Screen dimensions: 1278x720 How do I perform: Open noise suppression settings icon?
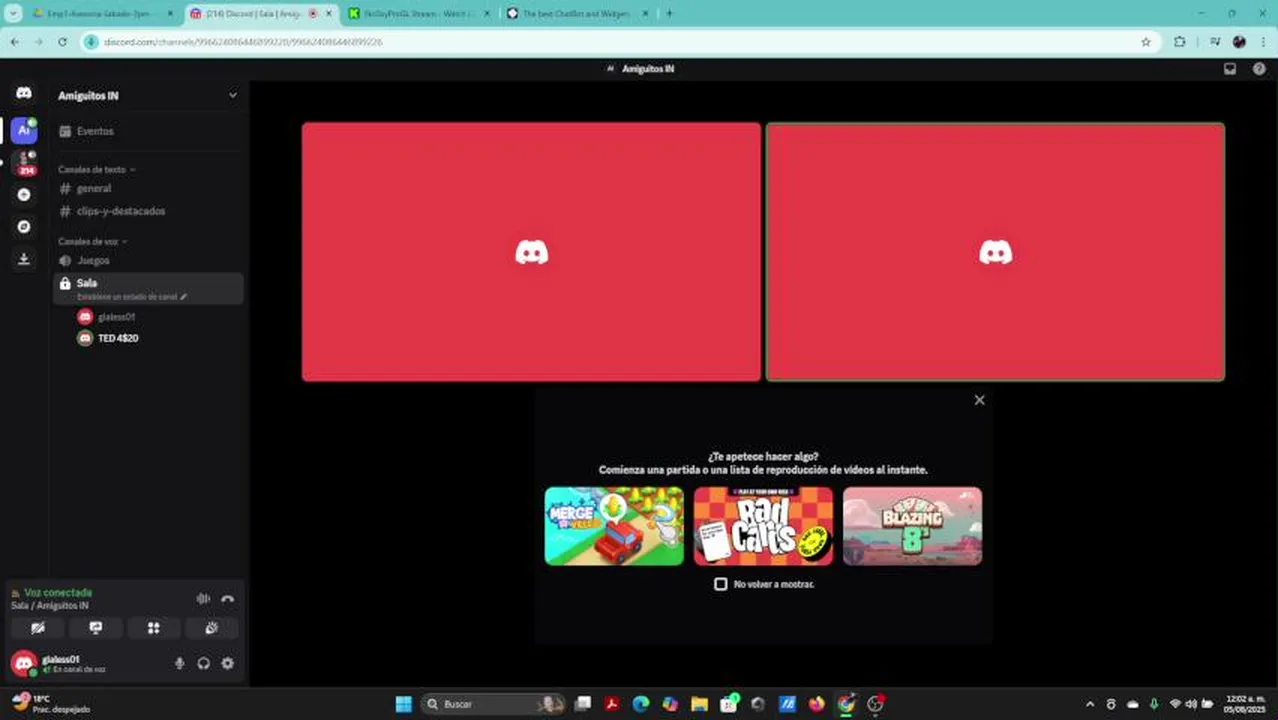pos(203,598)
